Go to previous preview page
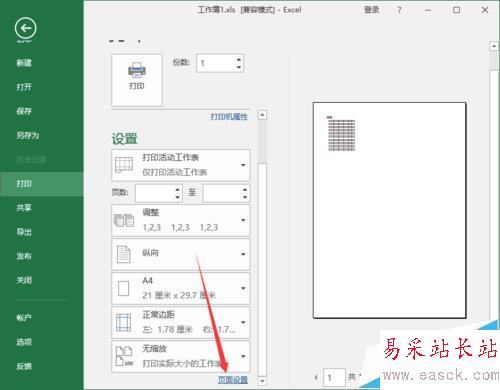500x390 pixels. 316,377
